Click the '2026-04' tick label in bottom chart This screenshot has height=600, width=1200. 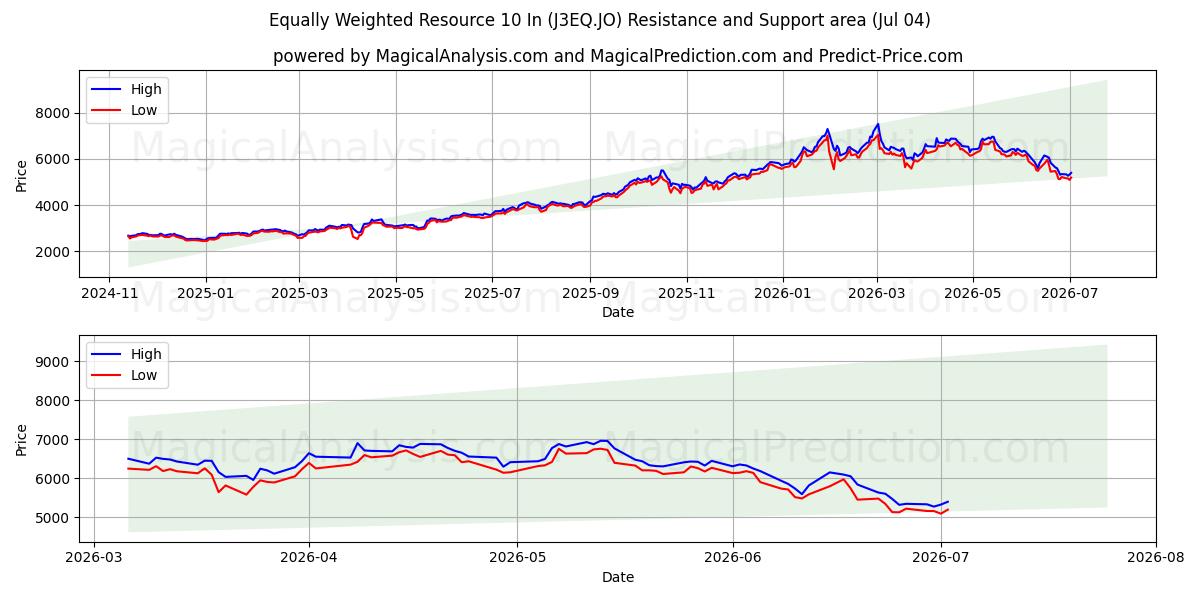pos(309,557)
